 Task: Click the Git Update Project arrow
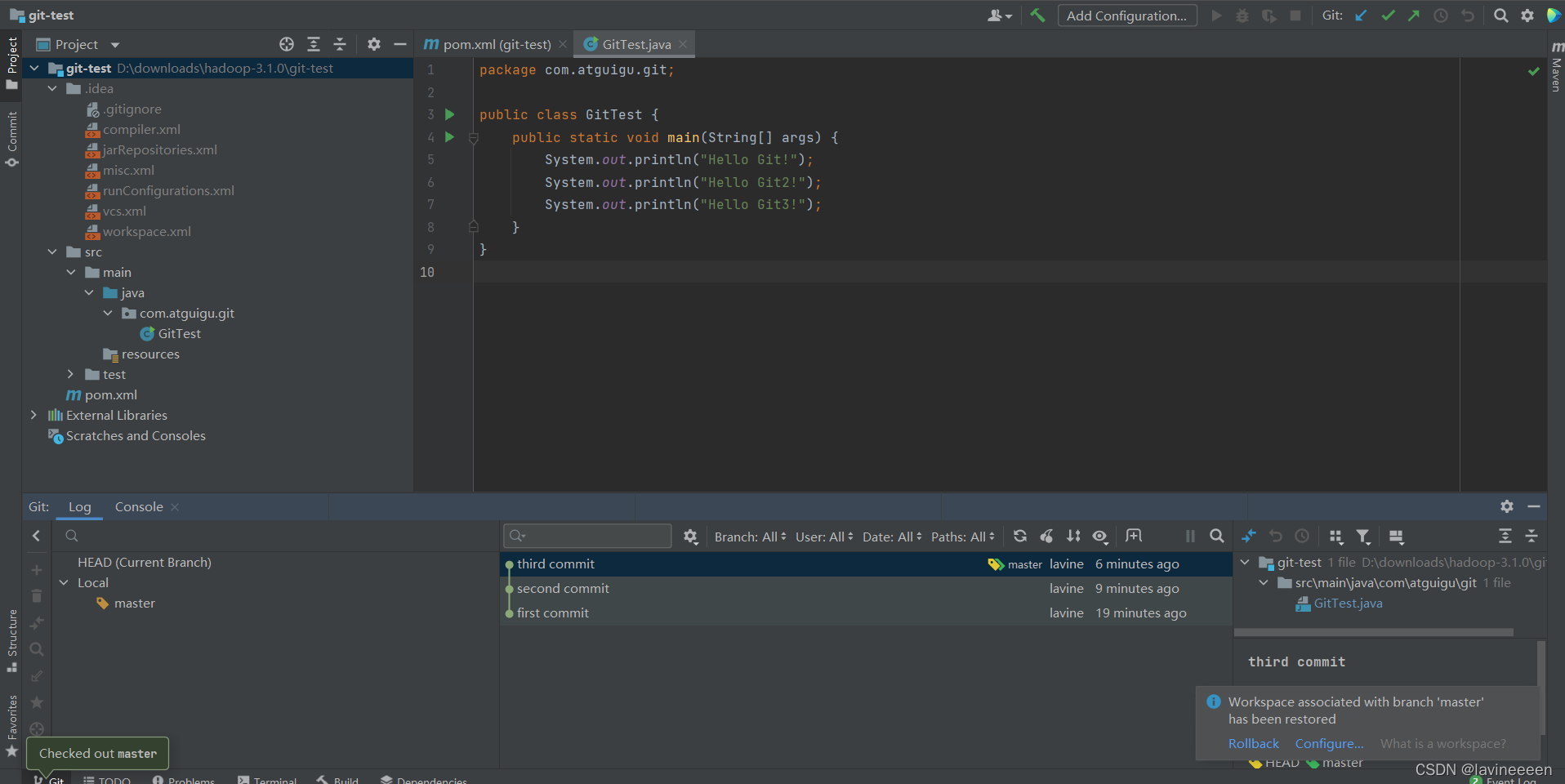[1361, 16]
